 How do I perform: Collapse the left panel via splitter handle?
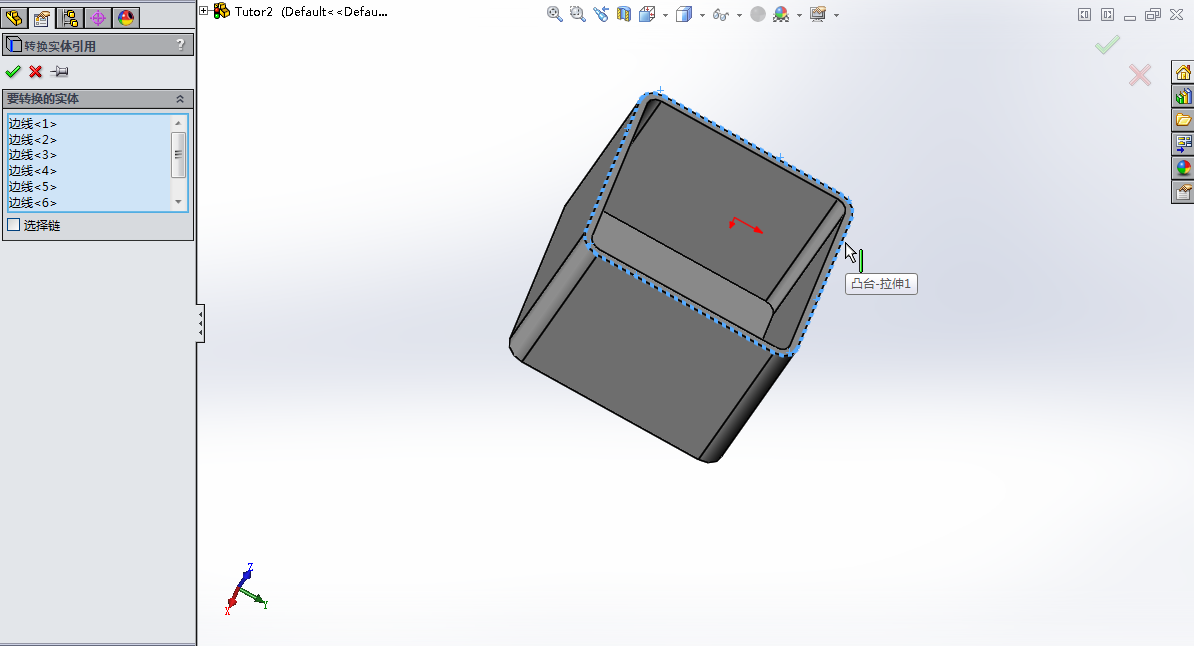tap(200, 323)
